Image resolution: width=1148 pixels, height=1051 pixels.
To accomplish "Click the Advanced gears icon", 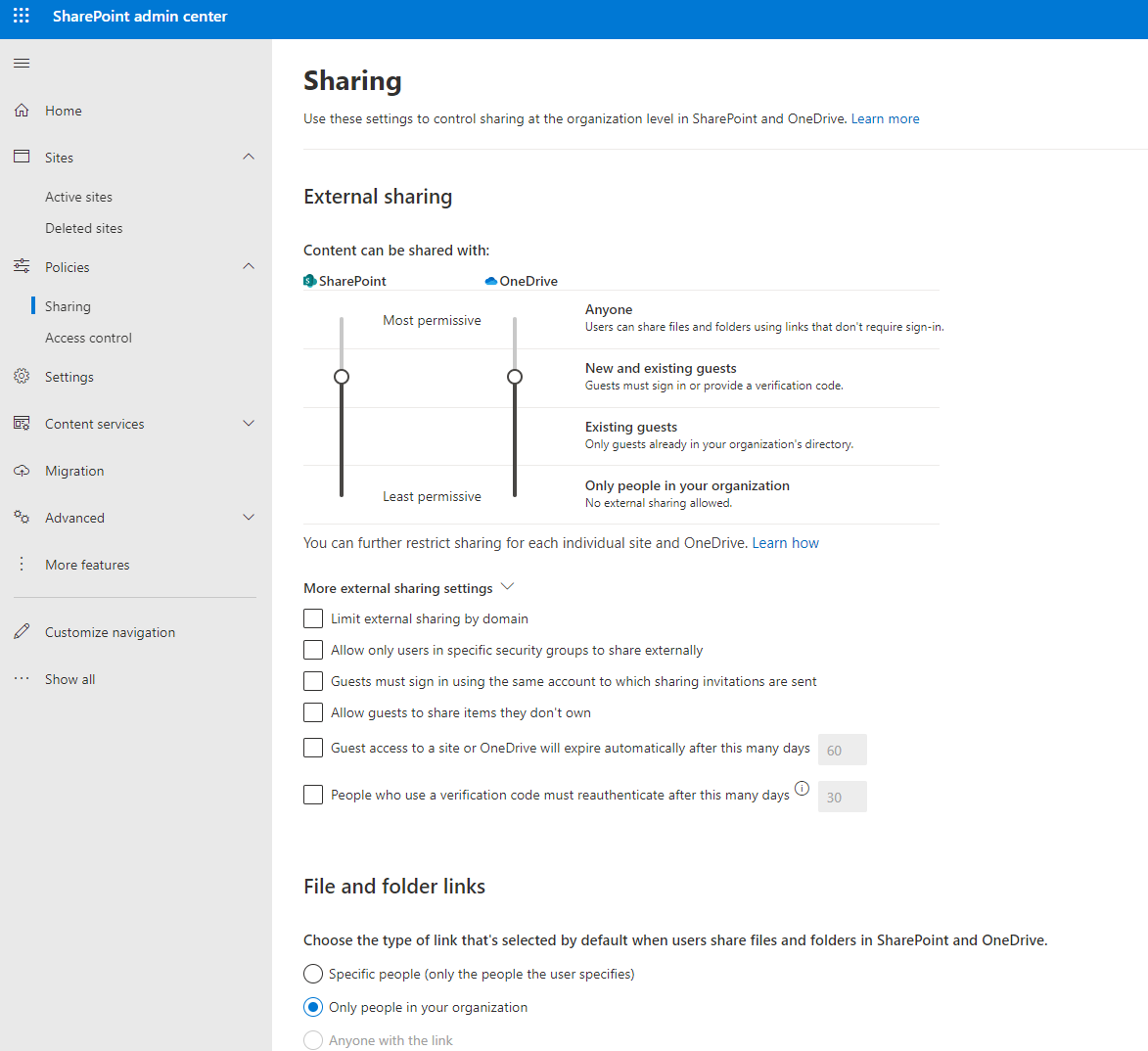I will coord(22,518).
